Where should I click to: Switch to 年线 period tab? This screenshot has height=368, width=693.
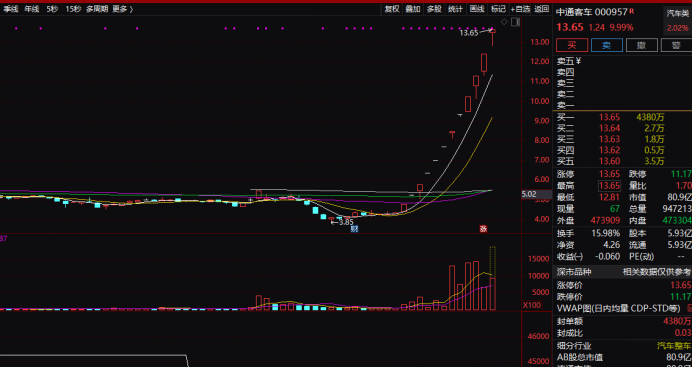pyautogui.click(x=32, y=9)
